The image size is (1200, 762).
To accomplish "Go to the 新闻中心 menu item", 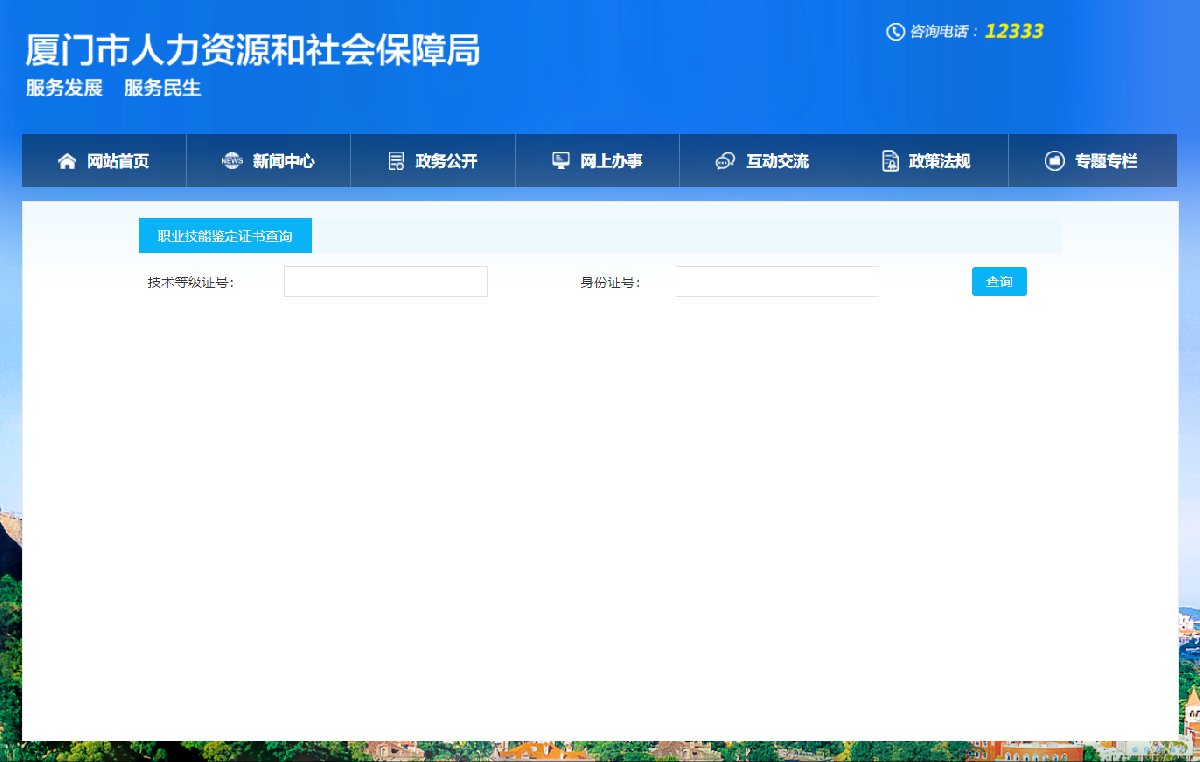I will coord(283,161).
